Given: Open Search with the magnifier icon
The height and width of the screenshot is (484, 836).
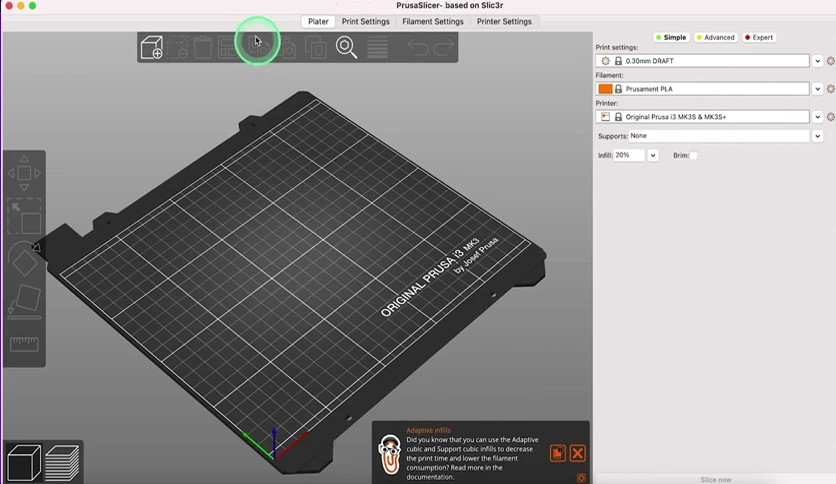Looking at the screenshot, I should click(x=346, y=47).
